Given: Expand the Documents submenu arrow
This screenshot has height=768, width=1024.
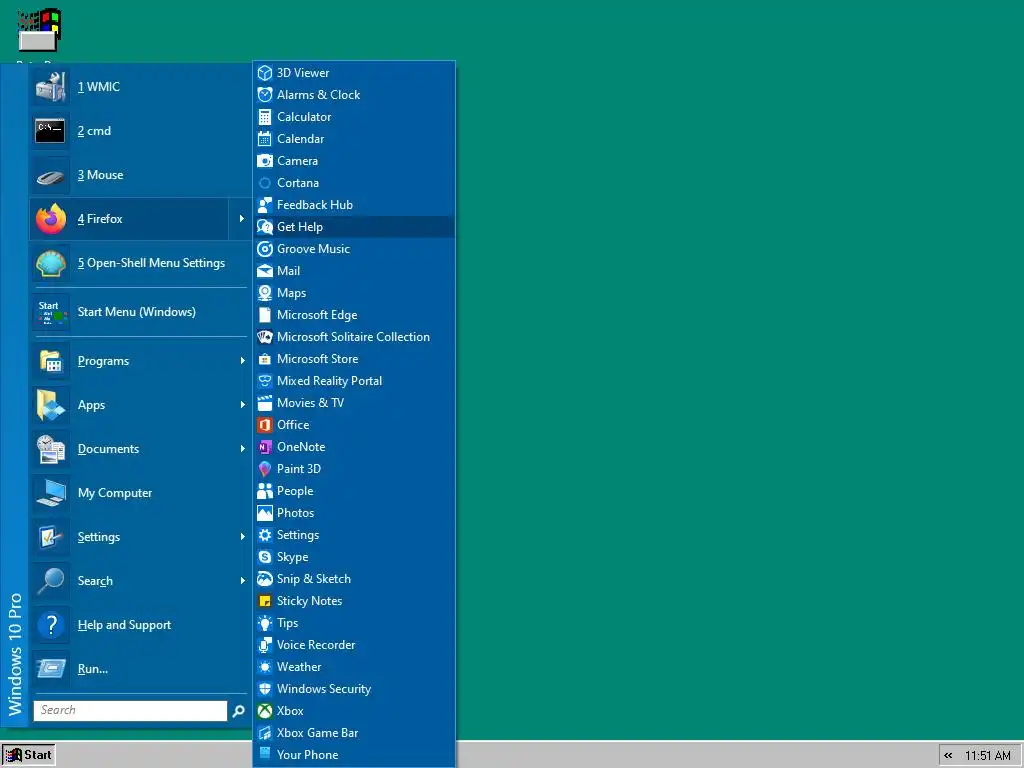Looking at the screenshot, I should pyautogui.click(x=242, y=449).
